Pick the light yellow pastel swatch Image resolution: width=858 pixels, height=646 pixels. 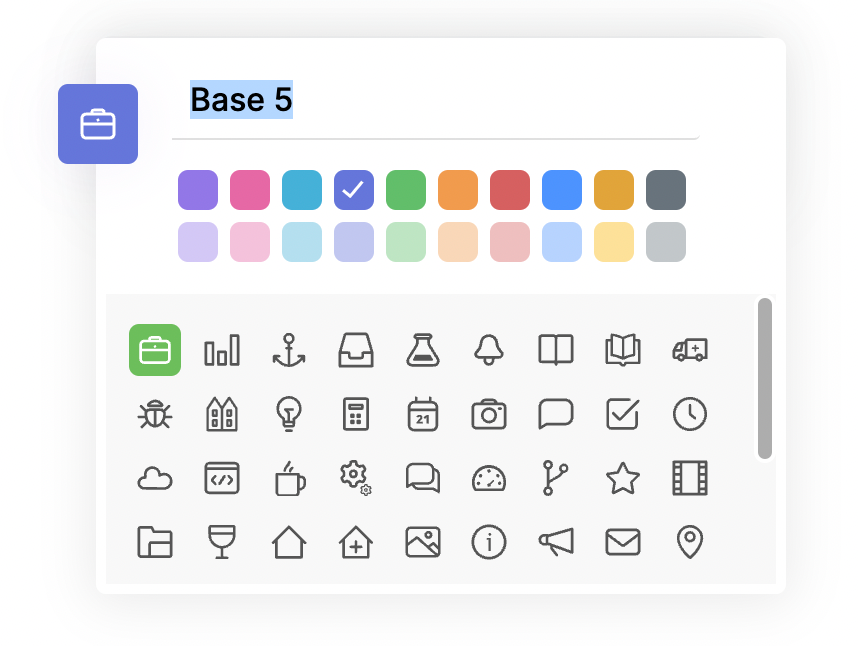[614, 242]
